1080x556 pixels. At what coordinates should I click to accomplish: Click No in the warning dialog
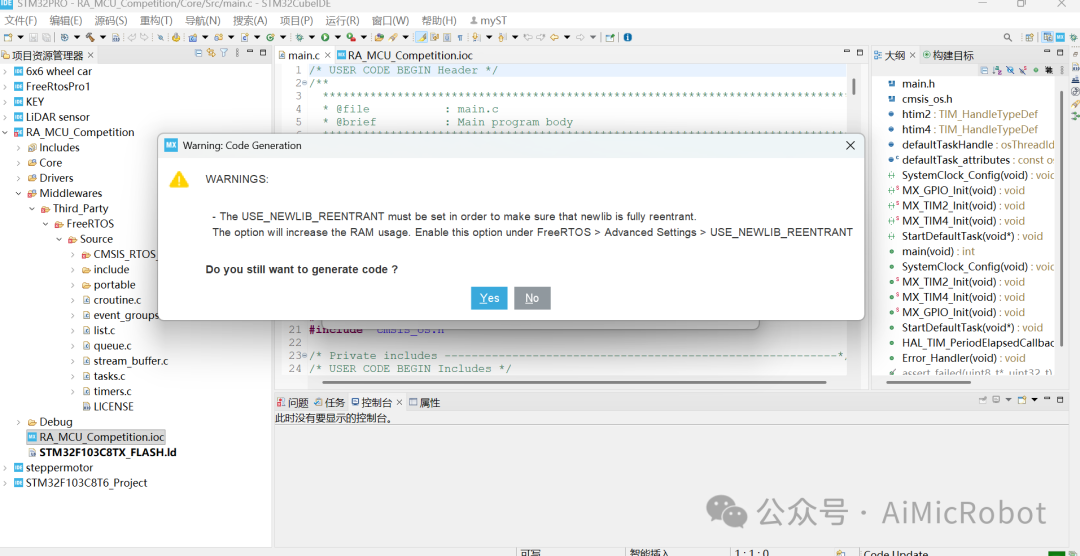(x=532, y=298)
